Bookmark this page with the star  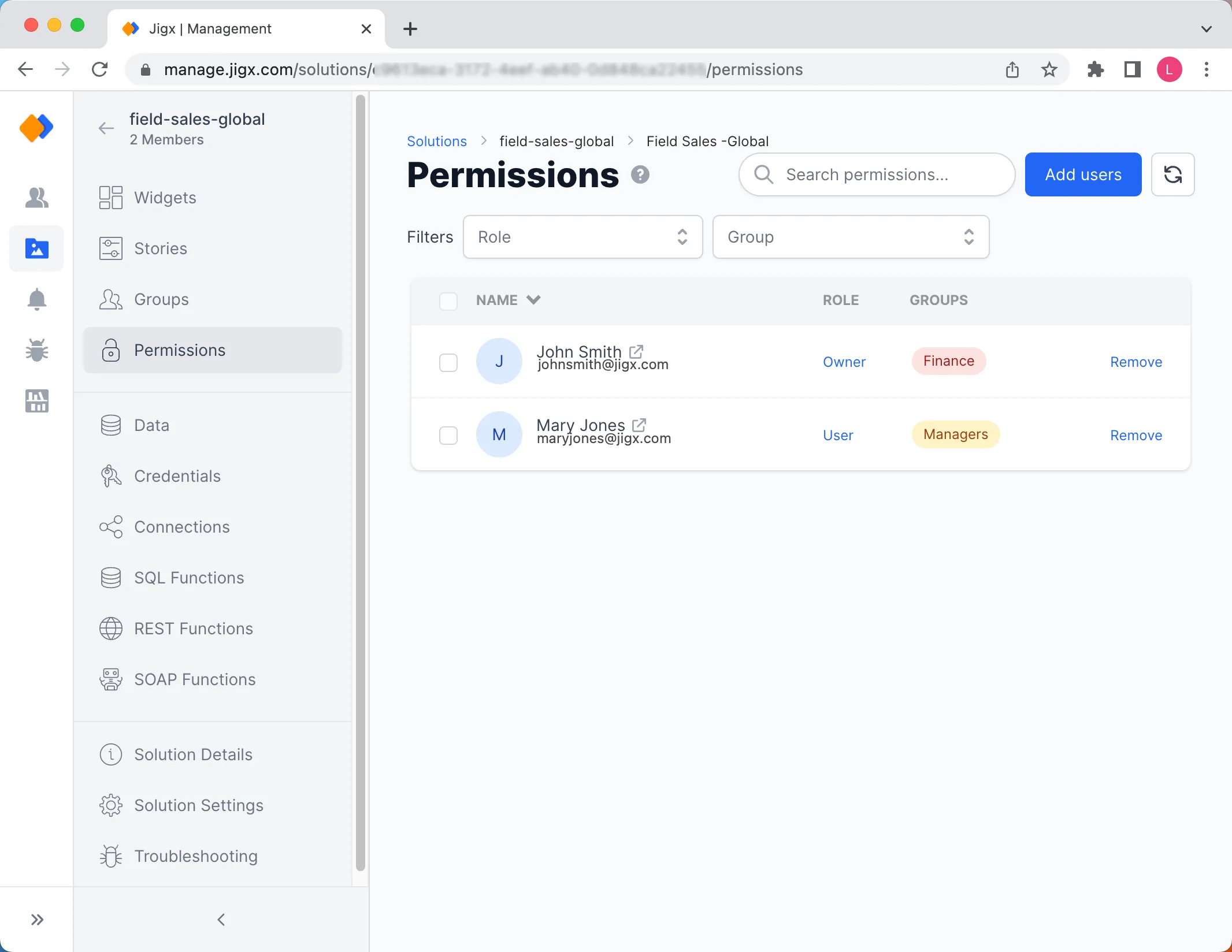[1049, 70]
